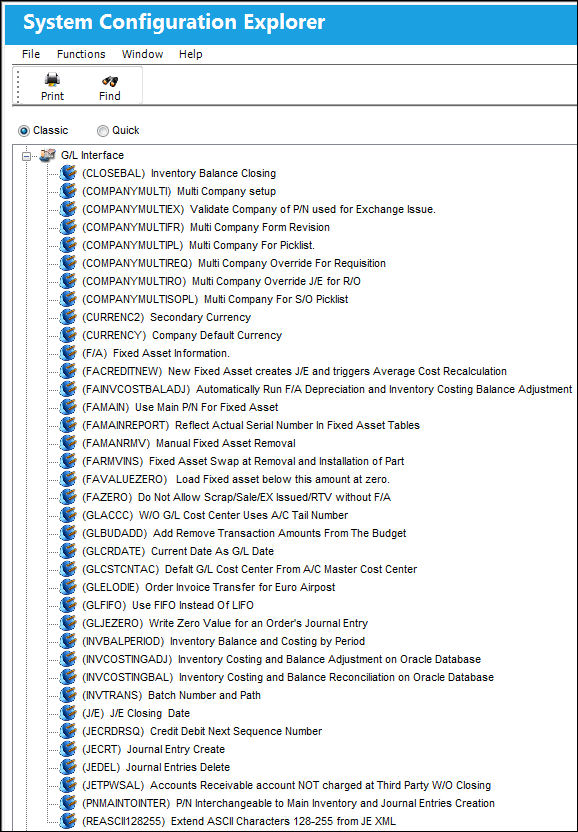
Task: Click the icon beside FAVALUEZERO entry
Action: 68,480
